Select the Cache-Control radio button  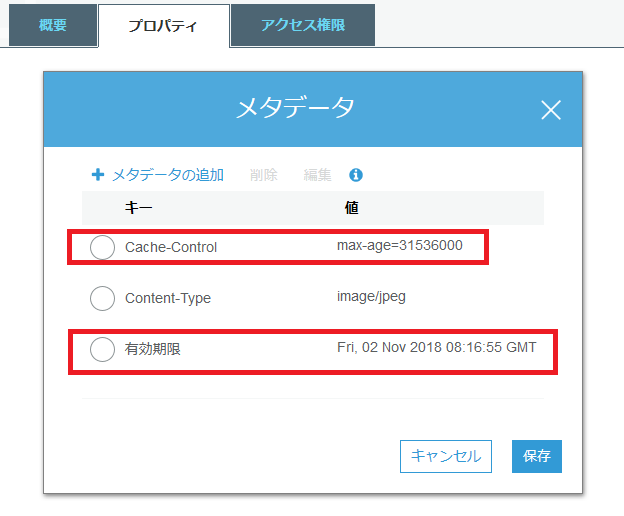coord(102,247)
